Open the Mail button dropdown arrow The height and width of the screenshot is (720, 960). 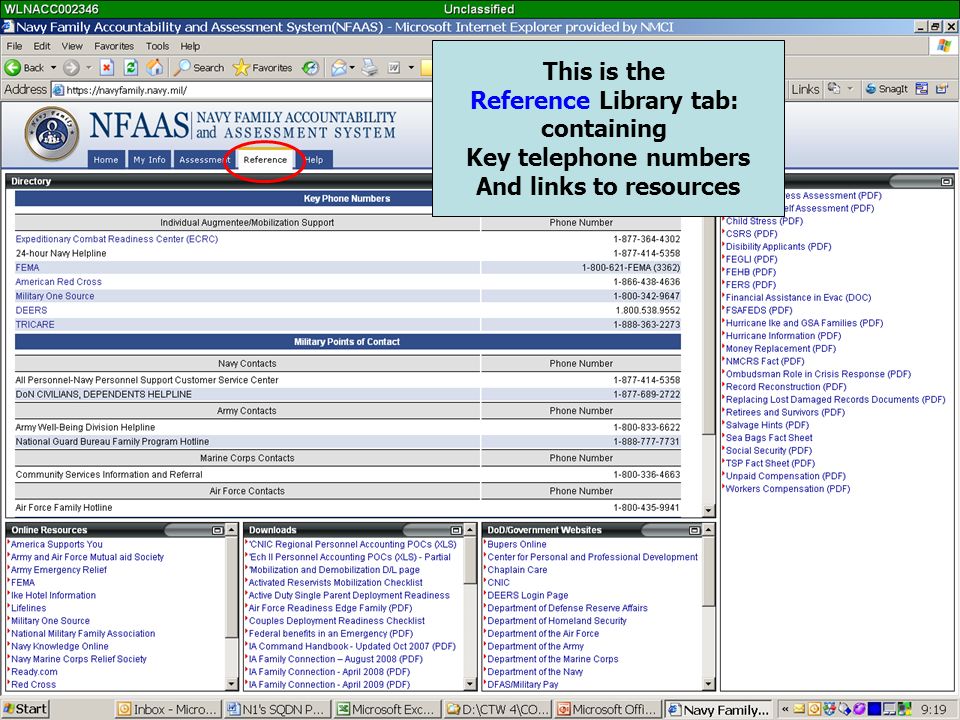pos(352,68)
